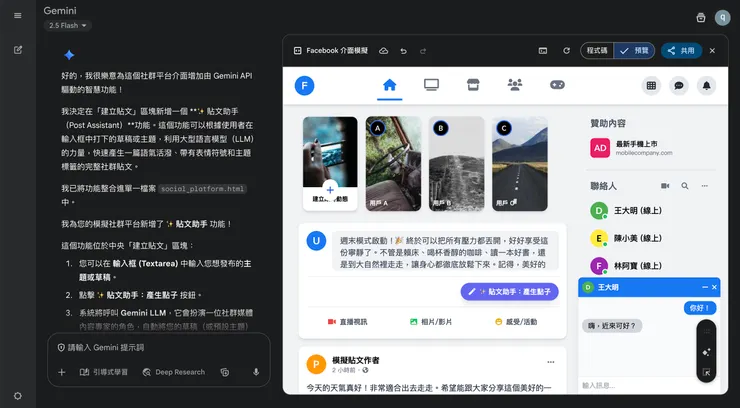This screenshot has width=740, height=408.
Task: Close the 王大明 chat window
Action: click(714, 287)
